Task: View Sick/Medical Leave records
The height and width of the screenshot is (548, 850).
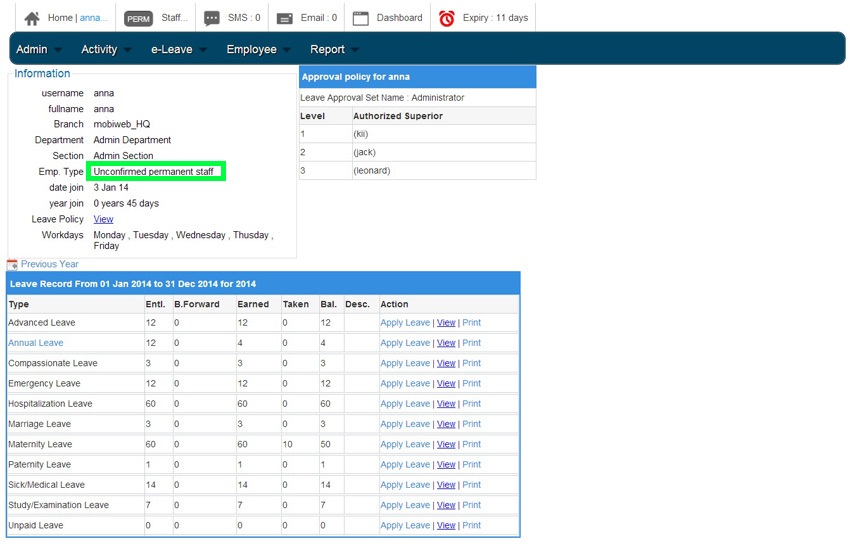Action: coord(446,485)
